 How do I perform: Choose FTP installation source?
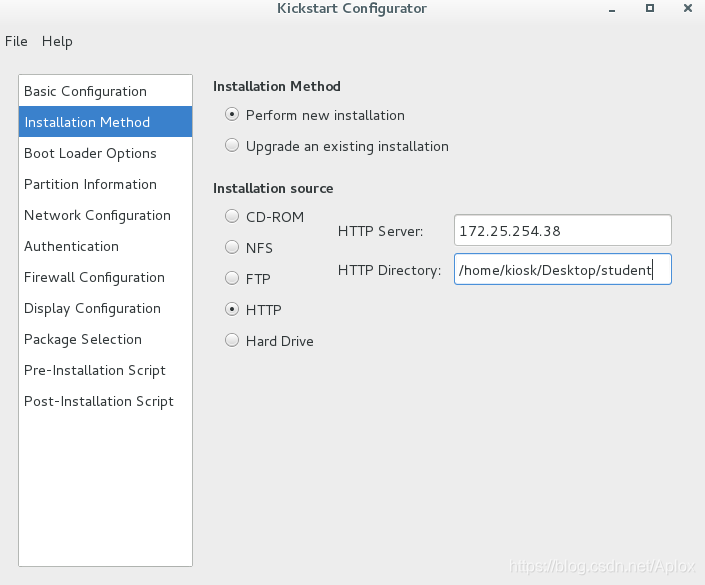coord(232,279)
